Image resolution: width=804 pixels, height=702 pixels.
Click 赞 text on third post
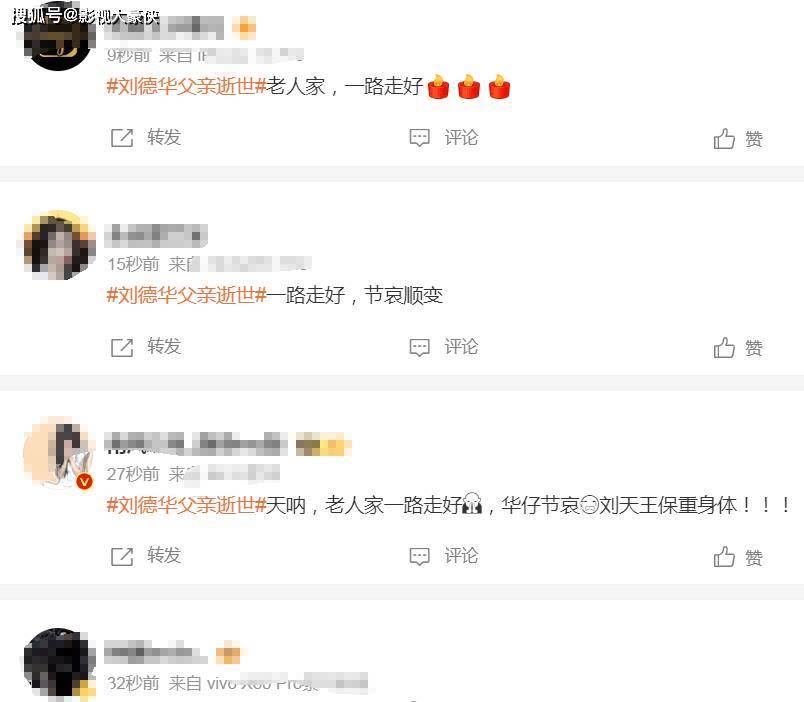click(x=754, y=557)
